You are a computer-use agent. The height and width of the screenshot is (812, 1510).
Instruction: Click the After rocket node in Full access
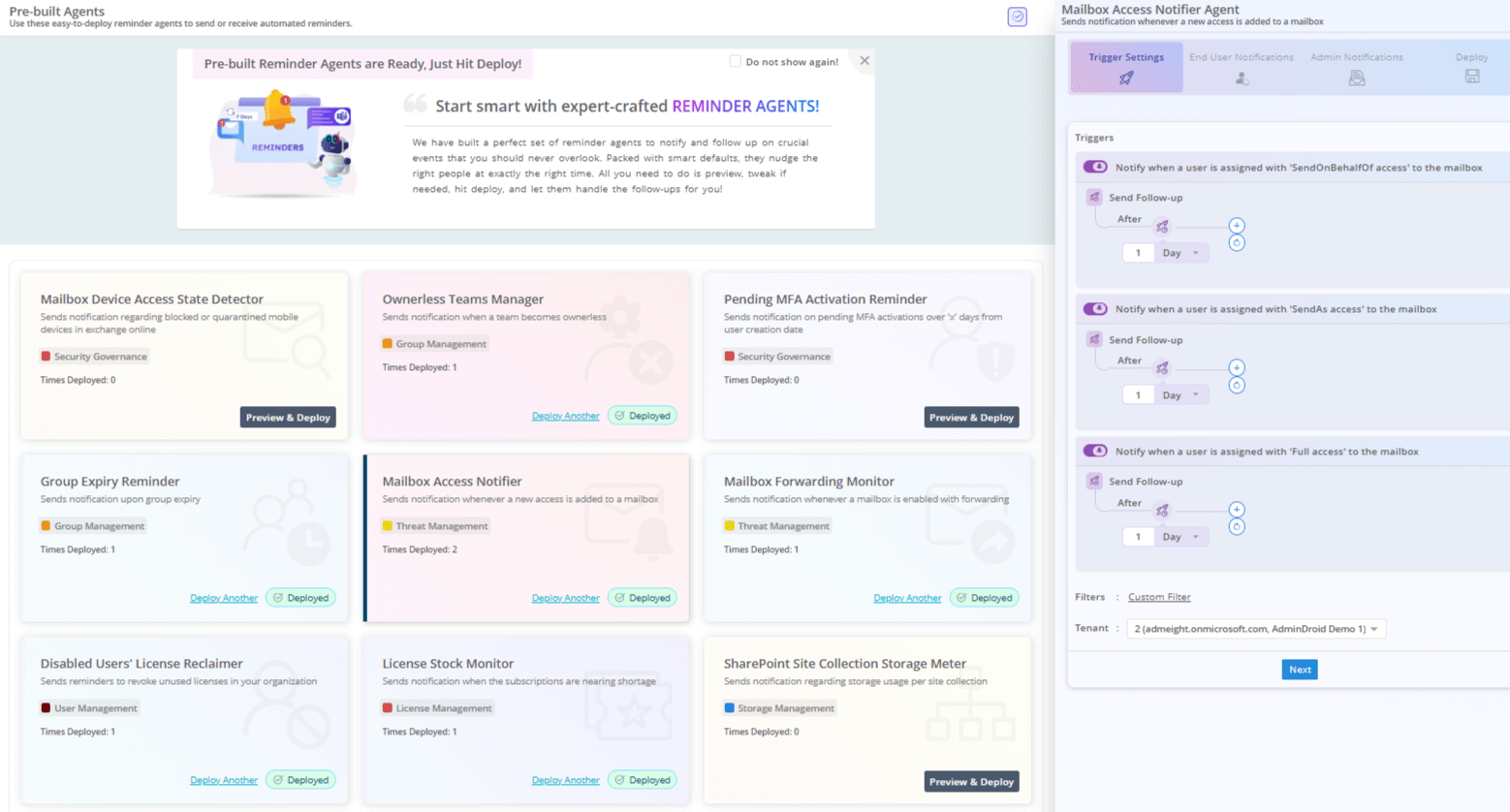coord(1162,511)
